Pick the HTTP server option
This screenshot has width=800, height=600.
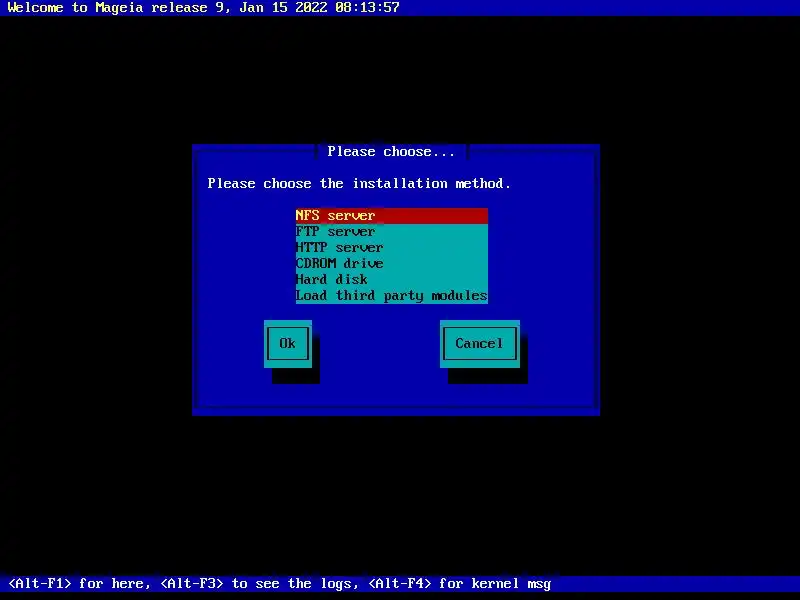click(391, 247)
